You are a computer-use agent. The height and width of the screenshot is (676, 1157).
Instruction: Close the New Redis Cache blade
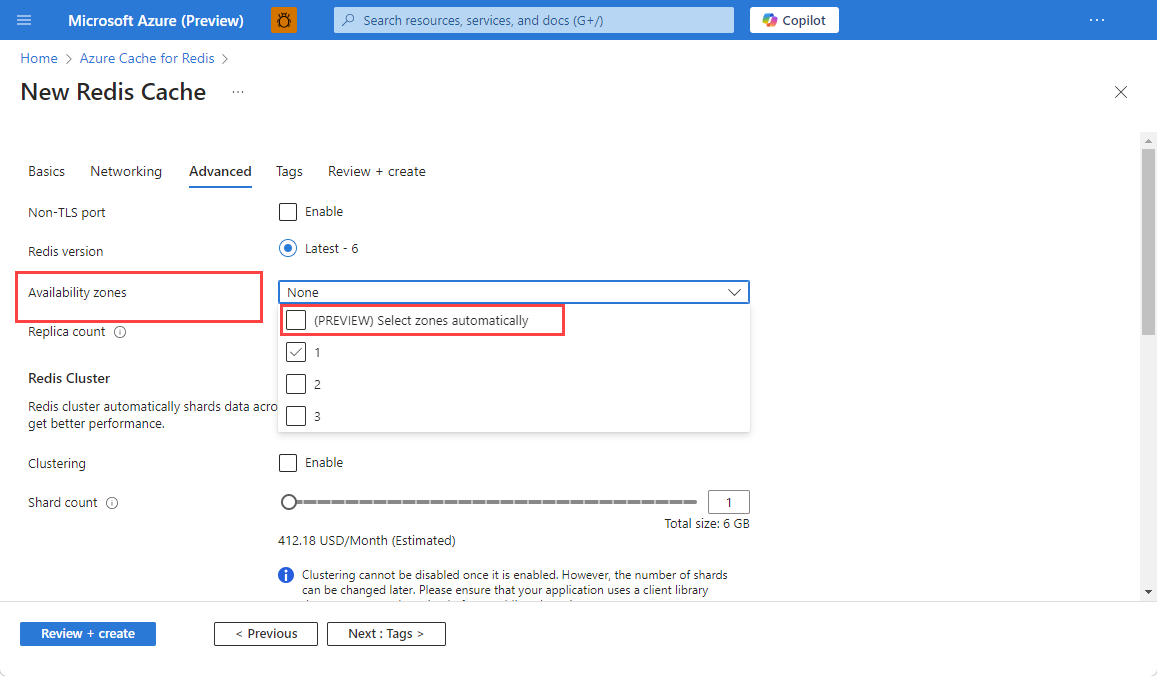point(1121,92)
